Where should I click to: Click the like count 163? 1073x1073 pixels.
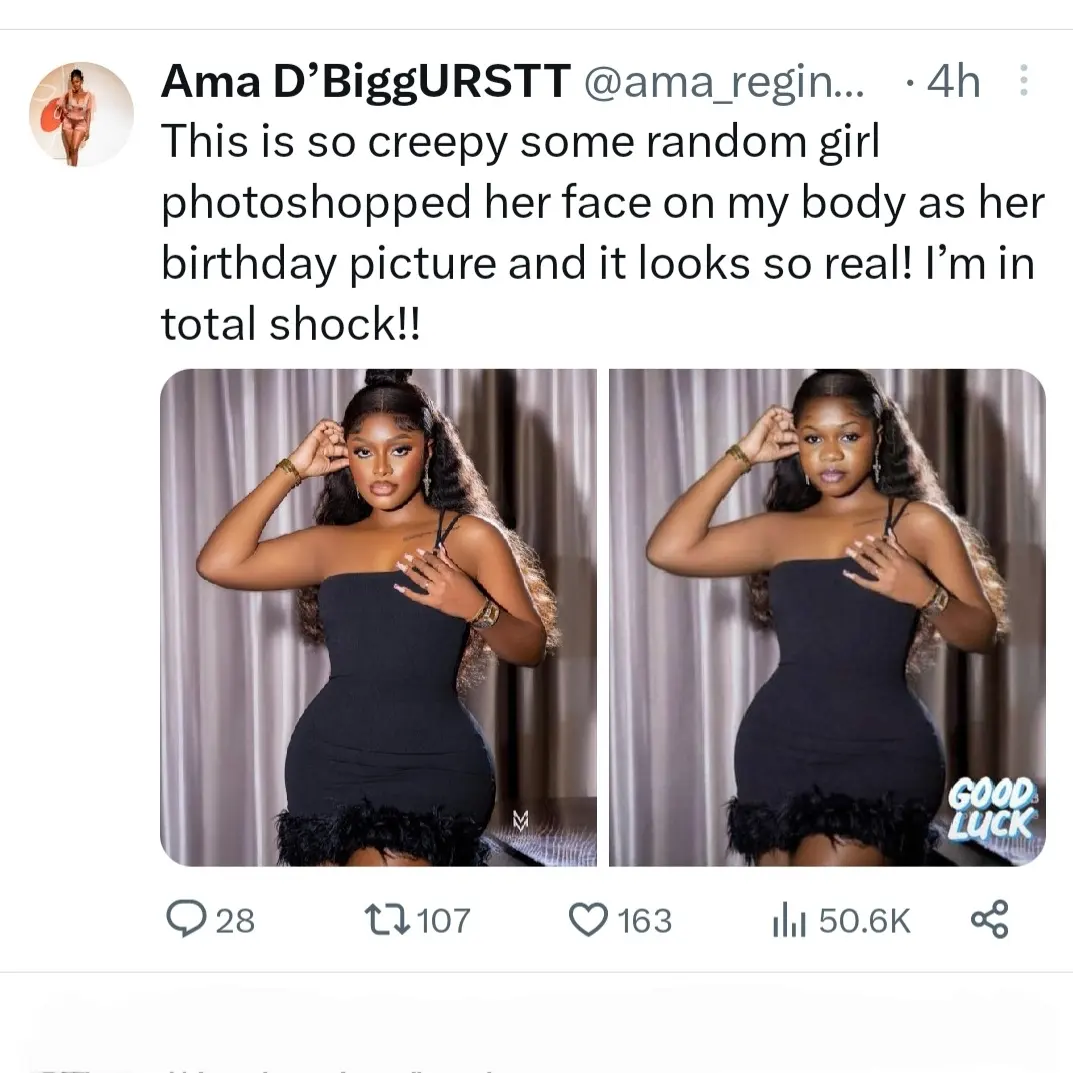coord(644,920)
